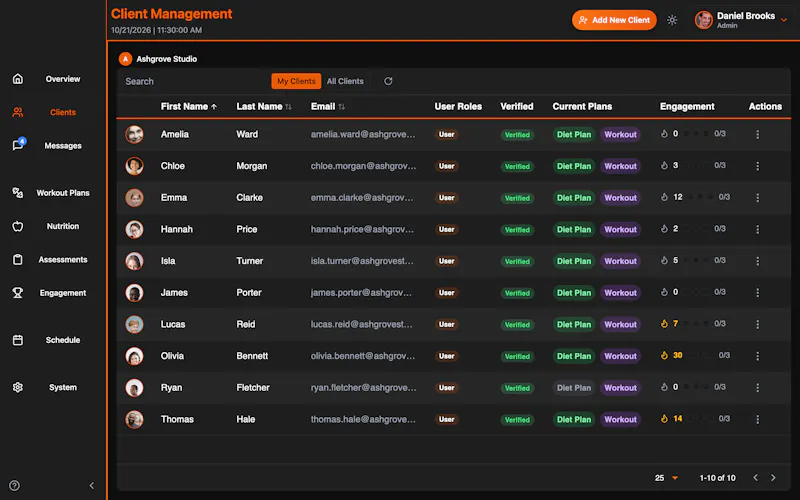This screenshot has width=800, height=500.
Task: Open actions menu for Emma Clarke
Action: (x=757, y=197)
